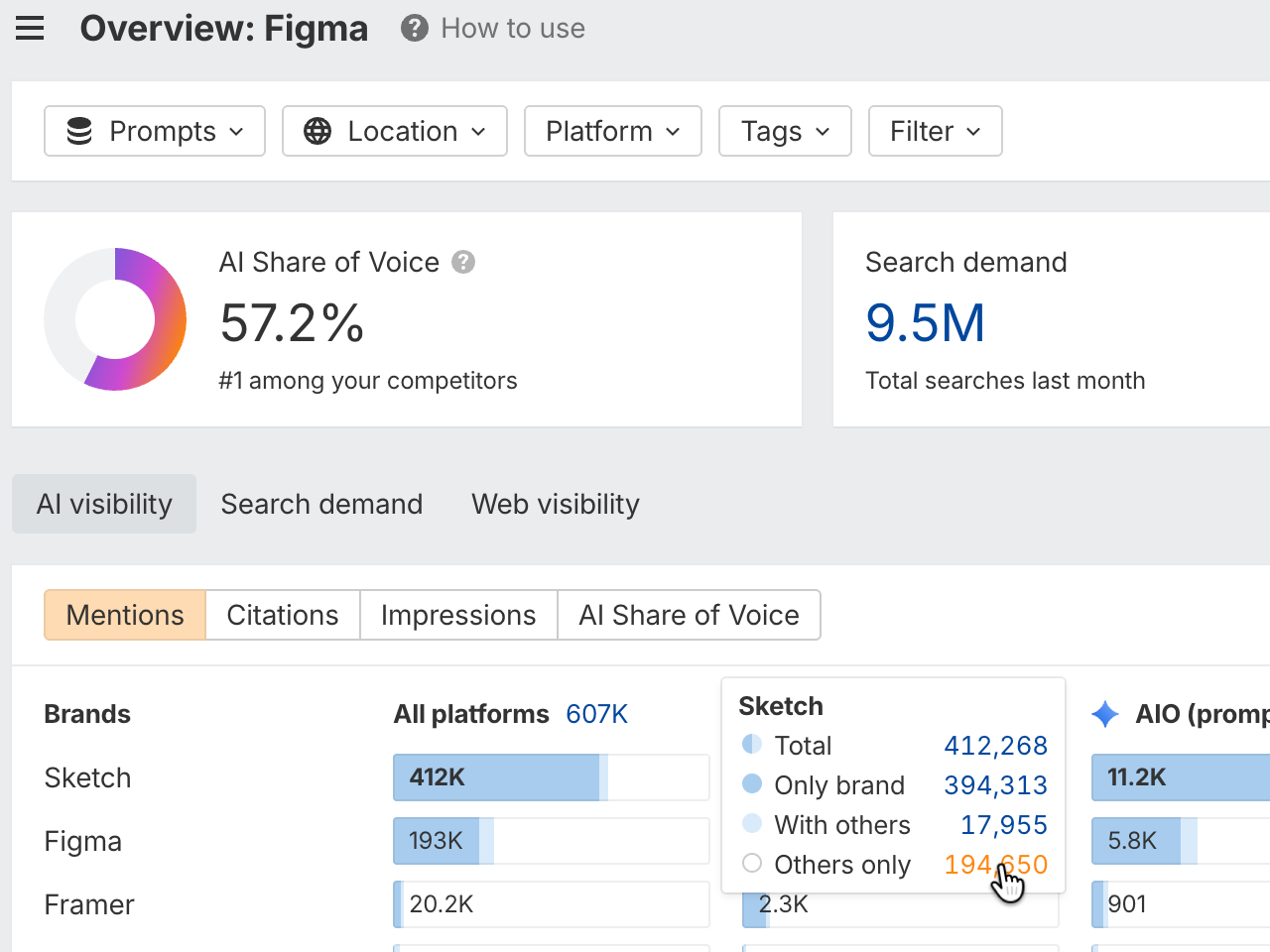
Task: Click the 5.8K AIO bar for Figma
Action: click(x=1181, y=841)
